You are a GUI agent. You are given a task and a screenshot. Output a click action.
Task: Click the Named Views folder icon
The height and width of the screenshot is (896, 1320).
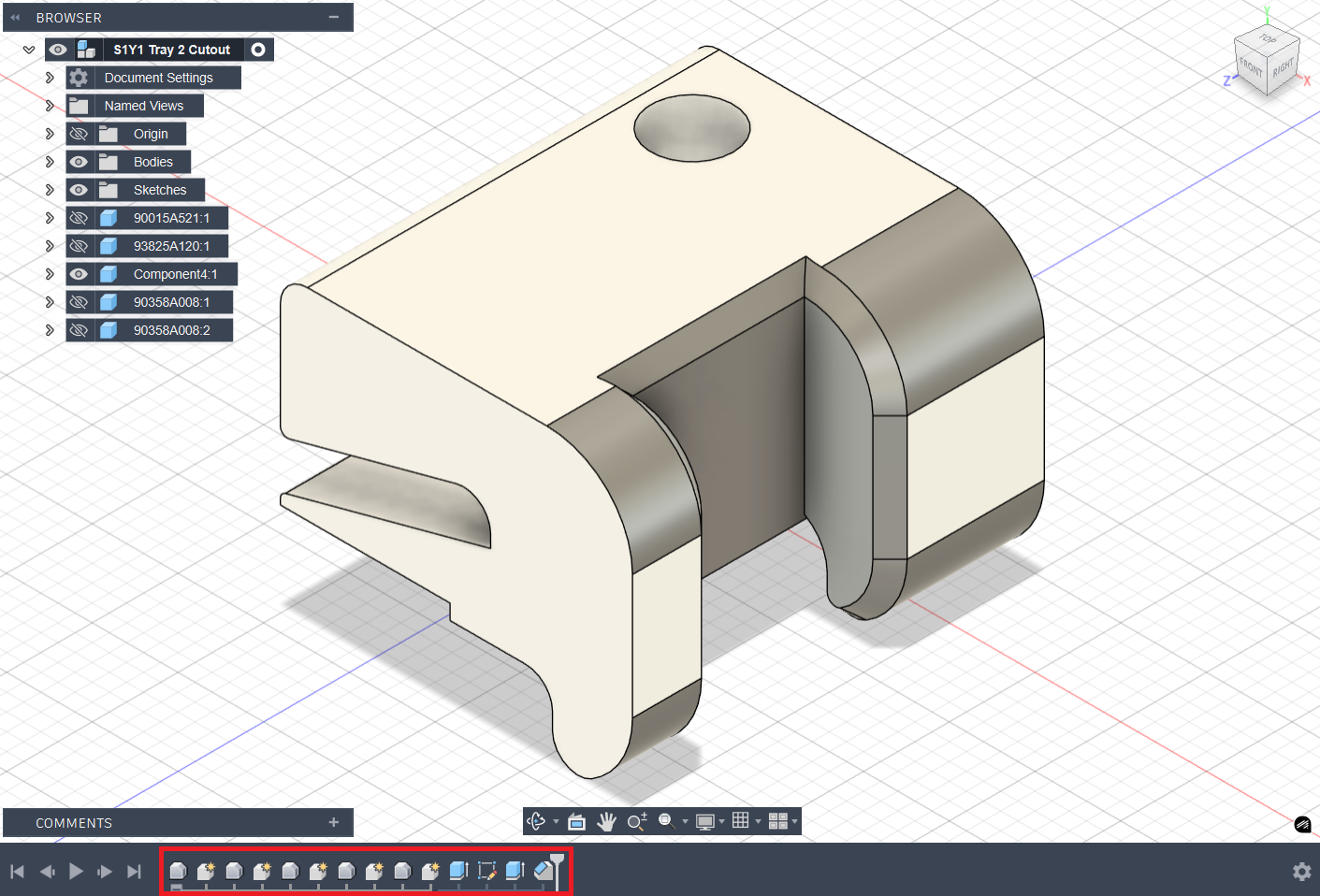point(79,106)
